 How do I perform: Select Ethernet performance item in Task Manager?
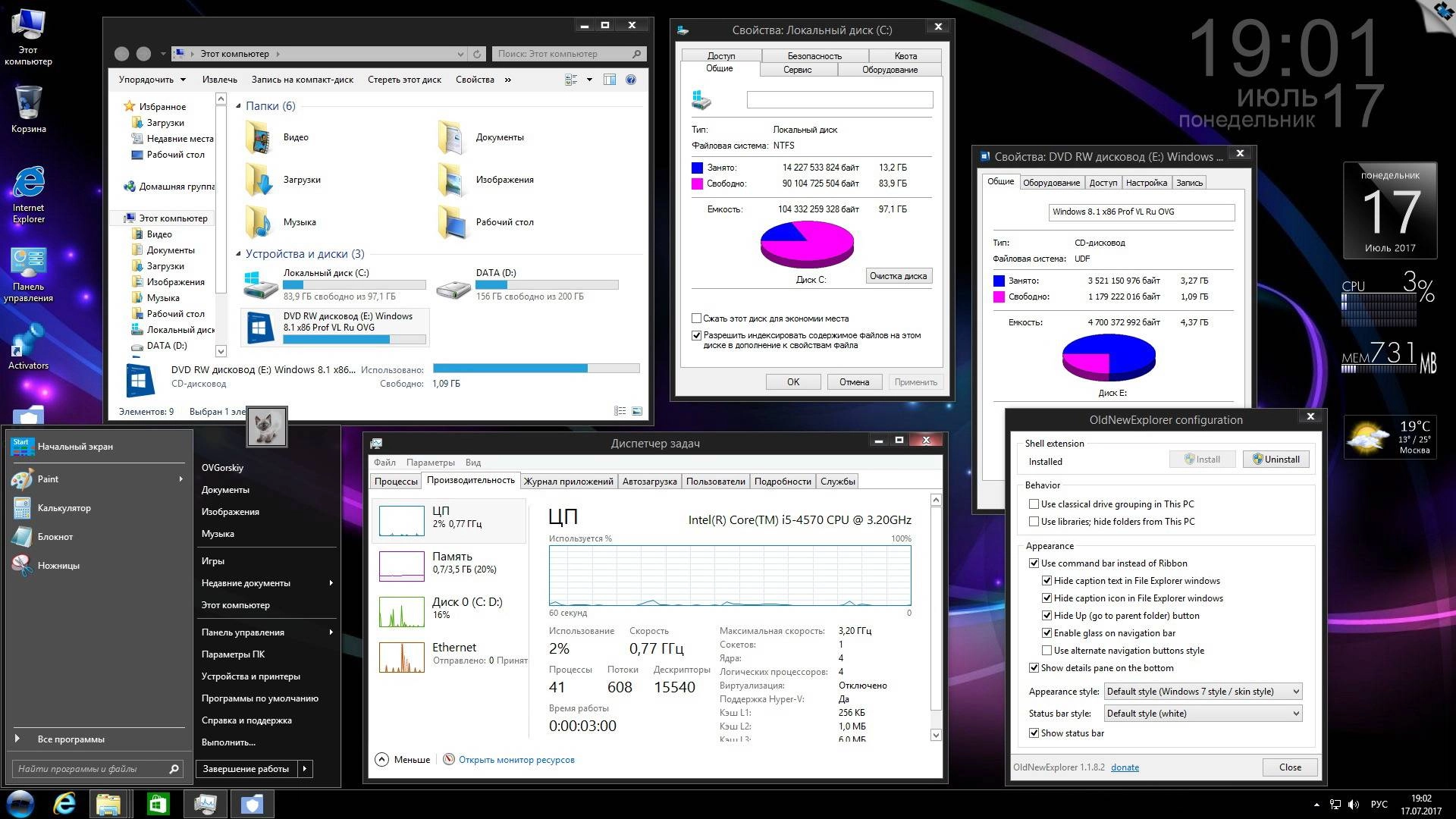click(x=449, y=657)
